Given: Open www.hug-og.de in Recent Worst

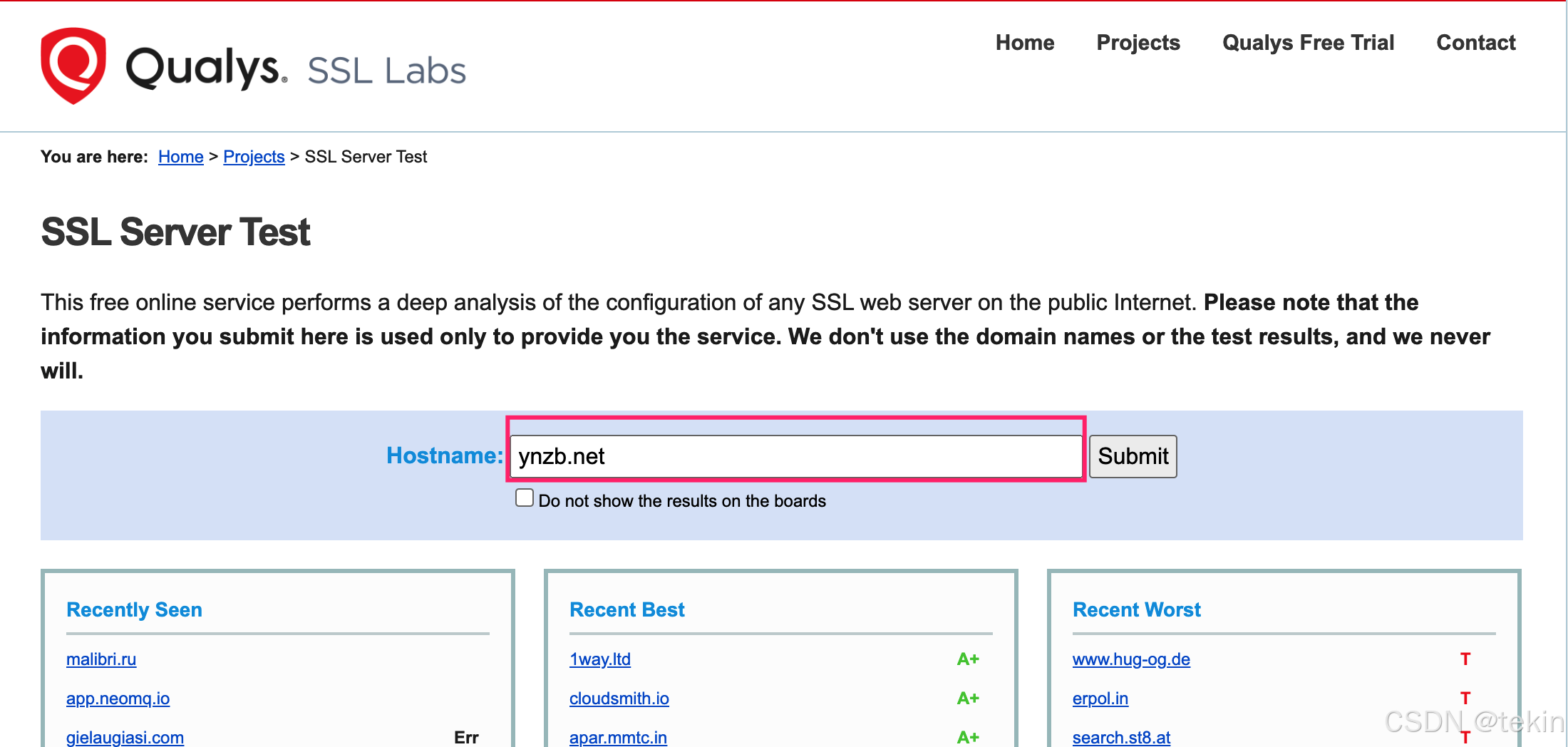Looking at the screenshot, I should point(1131,659).
